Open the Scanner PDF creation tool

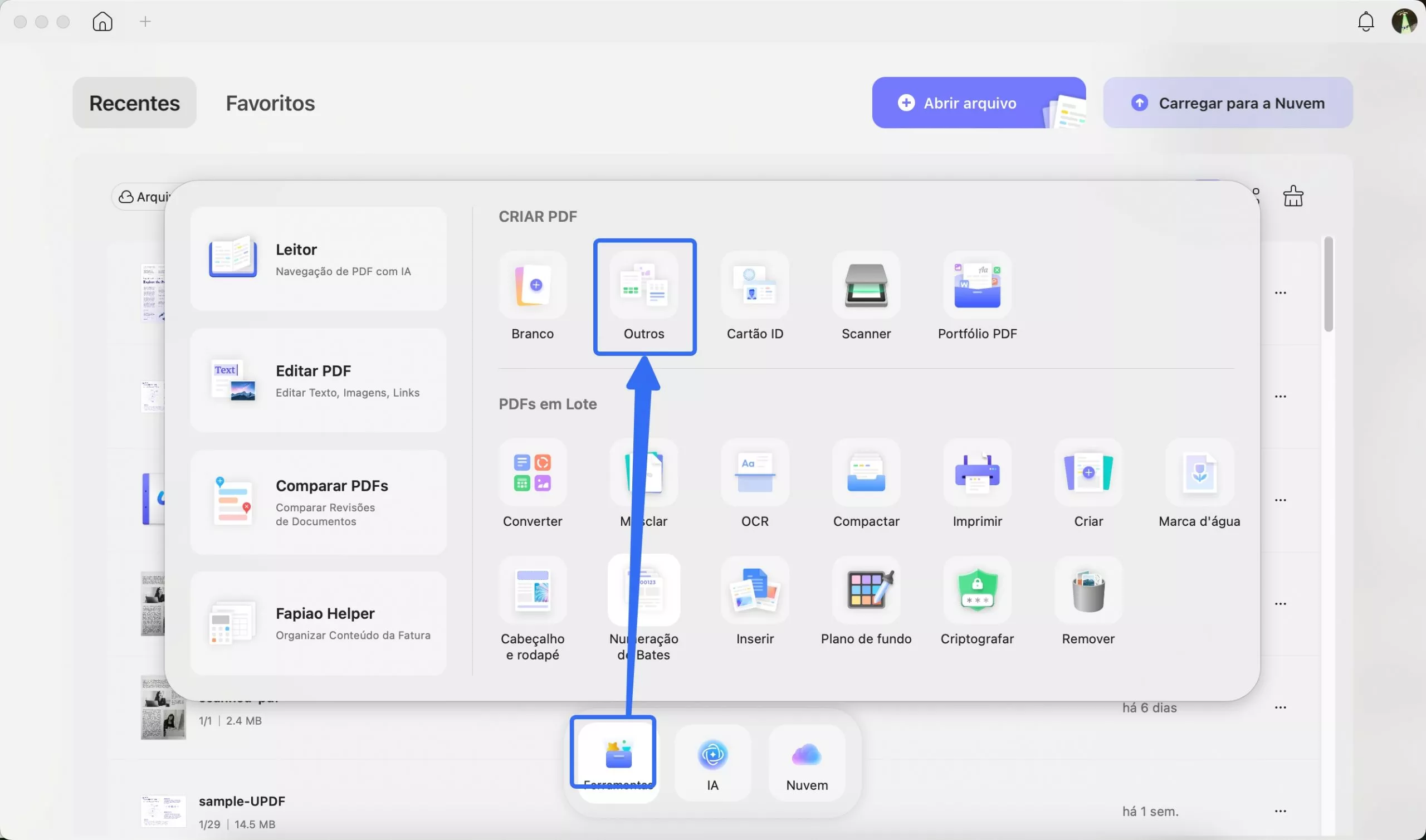[x=866, y=285]
